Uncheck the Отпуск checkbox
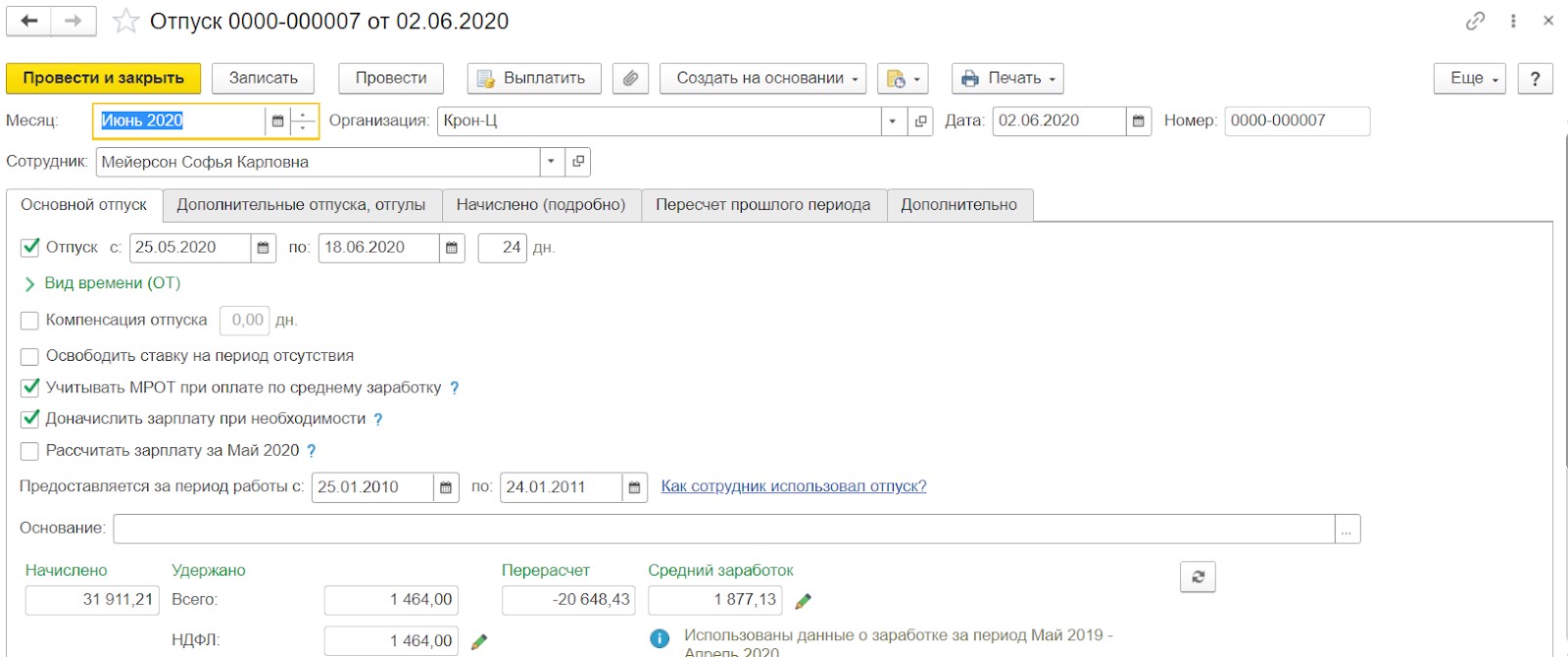The image size is (1568, 657). 30,247
